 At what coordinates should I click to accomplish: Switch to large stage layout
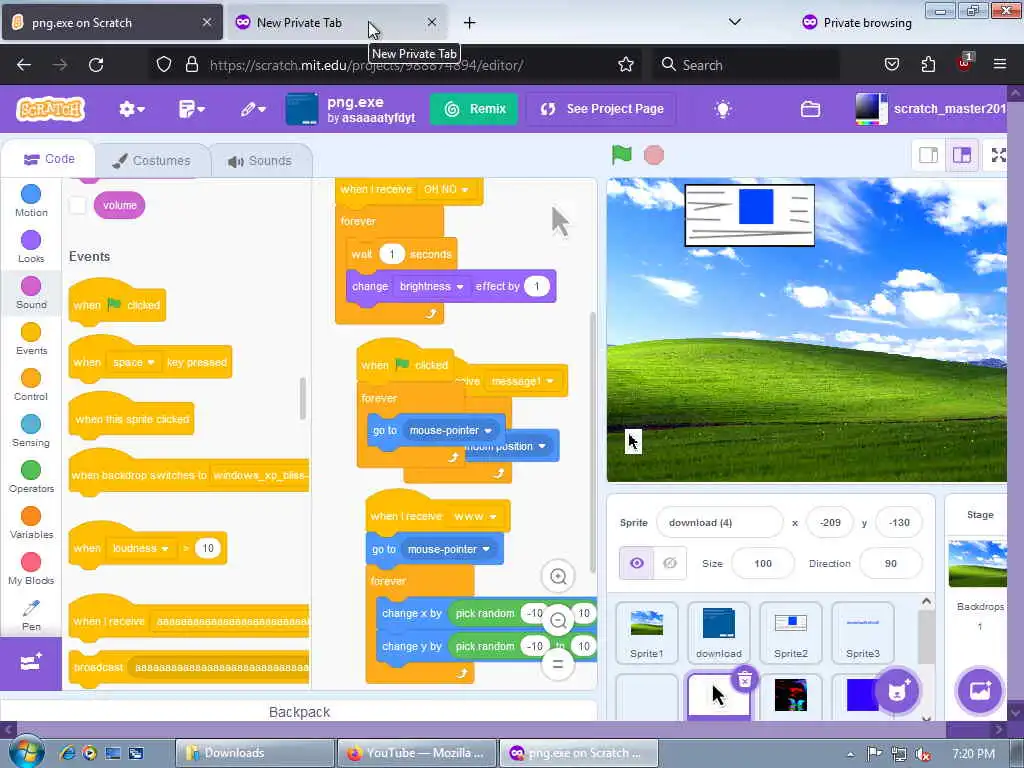pos(961,155)
